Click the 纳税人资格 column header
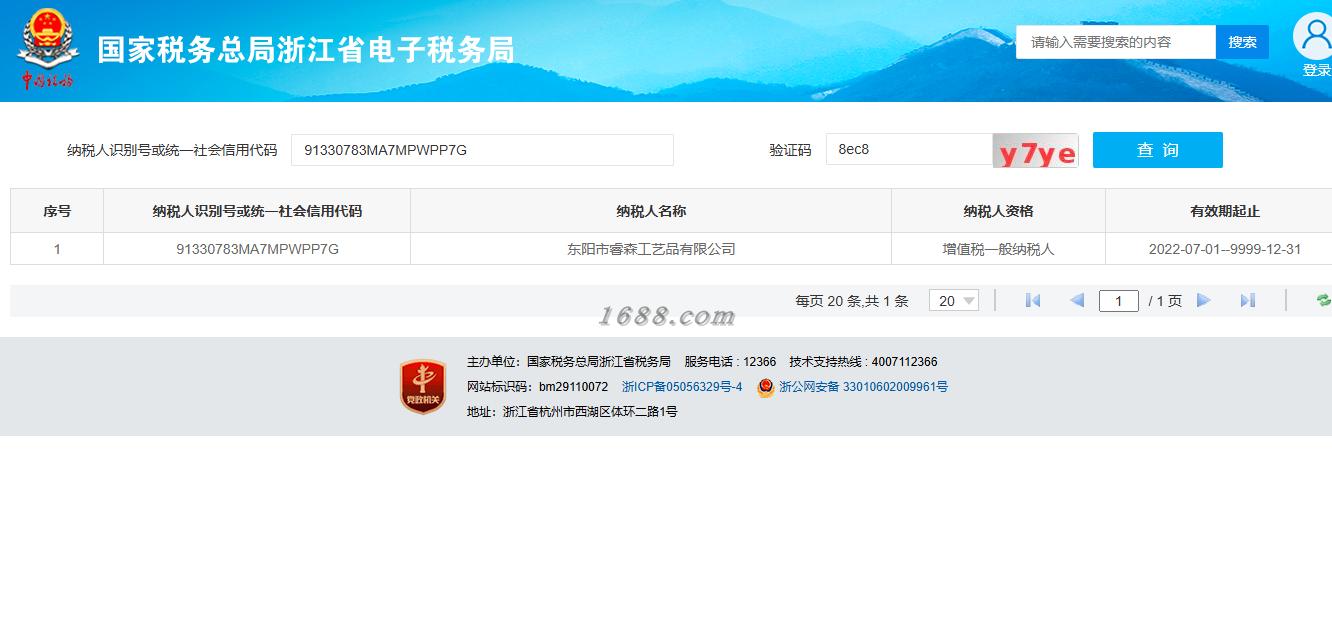This screenshot has width=1332, height=627. pos(998,211)
